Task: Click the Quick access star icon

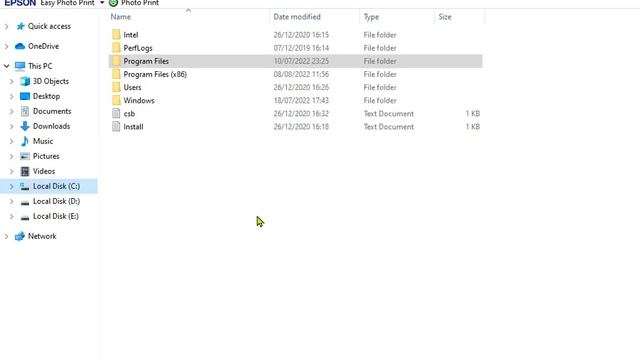Action: (x=20, y=26)
